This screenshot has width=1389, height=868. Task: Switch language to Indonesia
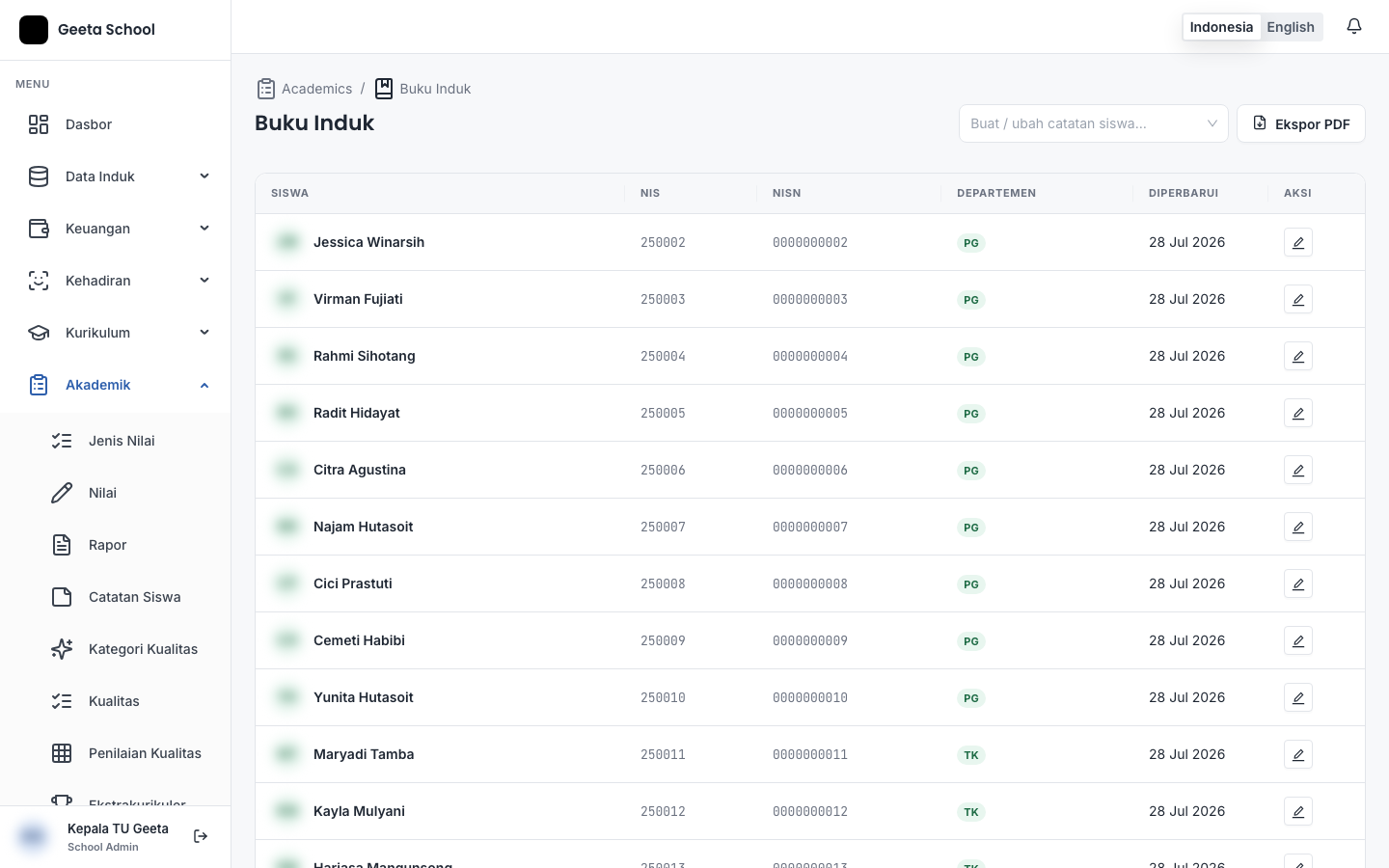[x=1221, y=27]
